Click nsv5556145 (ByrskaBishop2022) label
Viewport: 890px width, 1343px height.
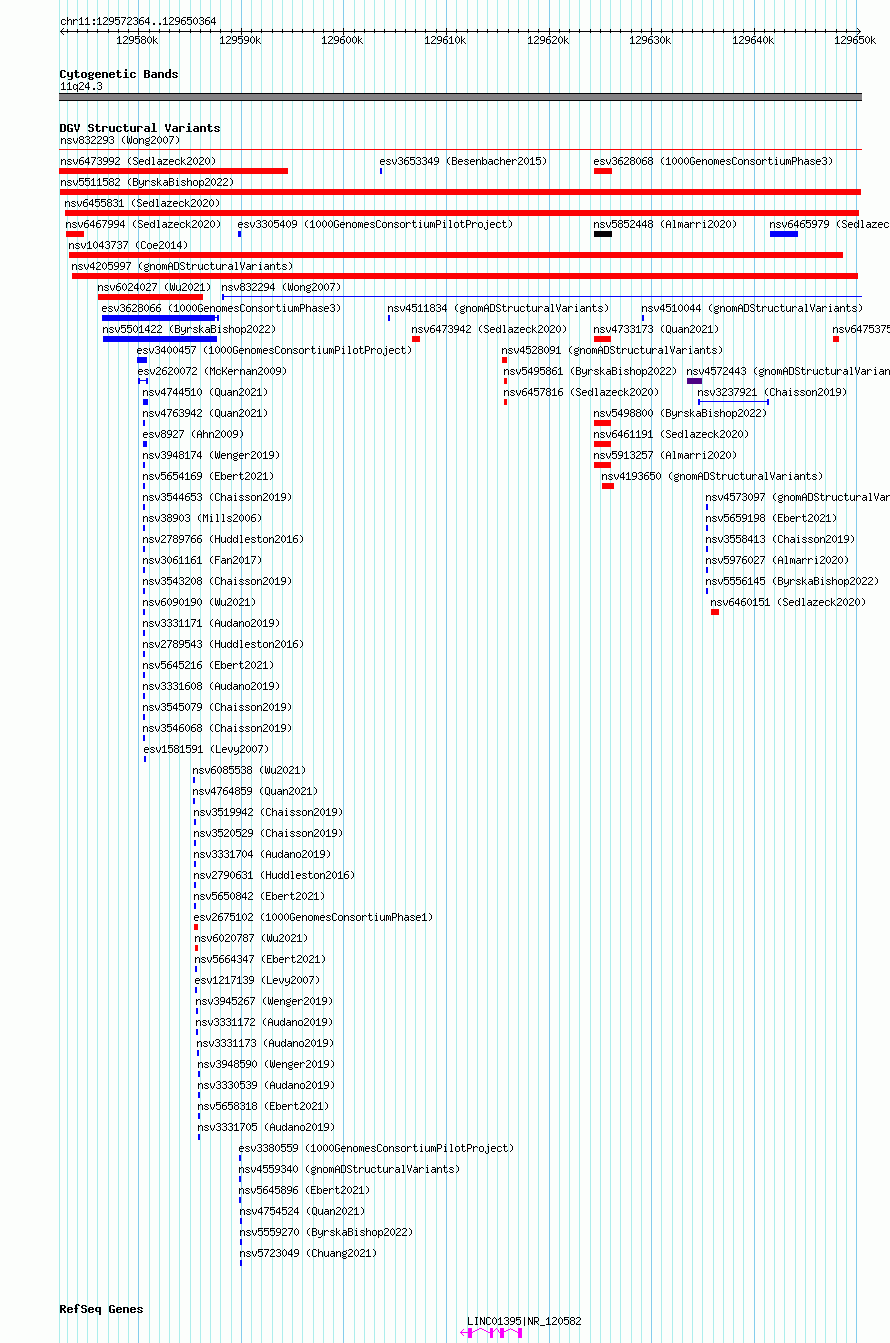pos(793,581)
